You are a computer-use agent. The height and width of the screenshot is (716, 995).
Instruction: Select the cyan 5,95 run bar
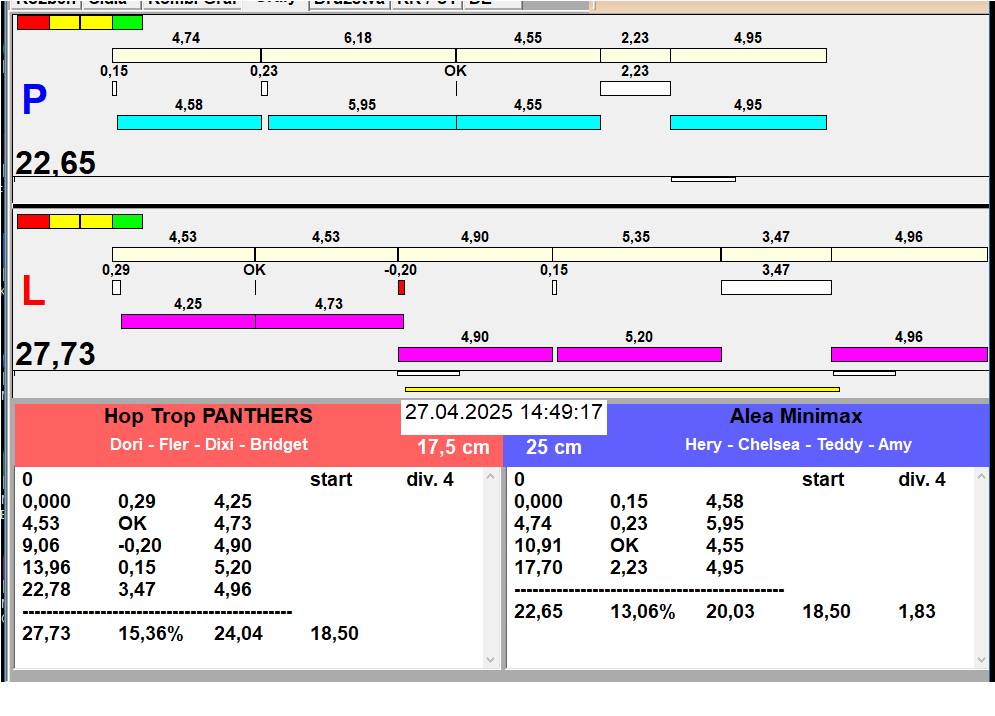362,122
